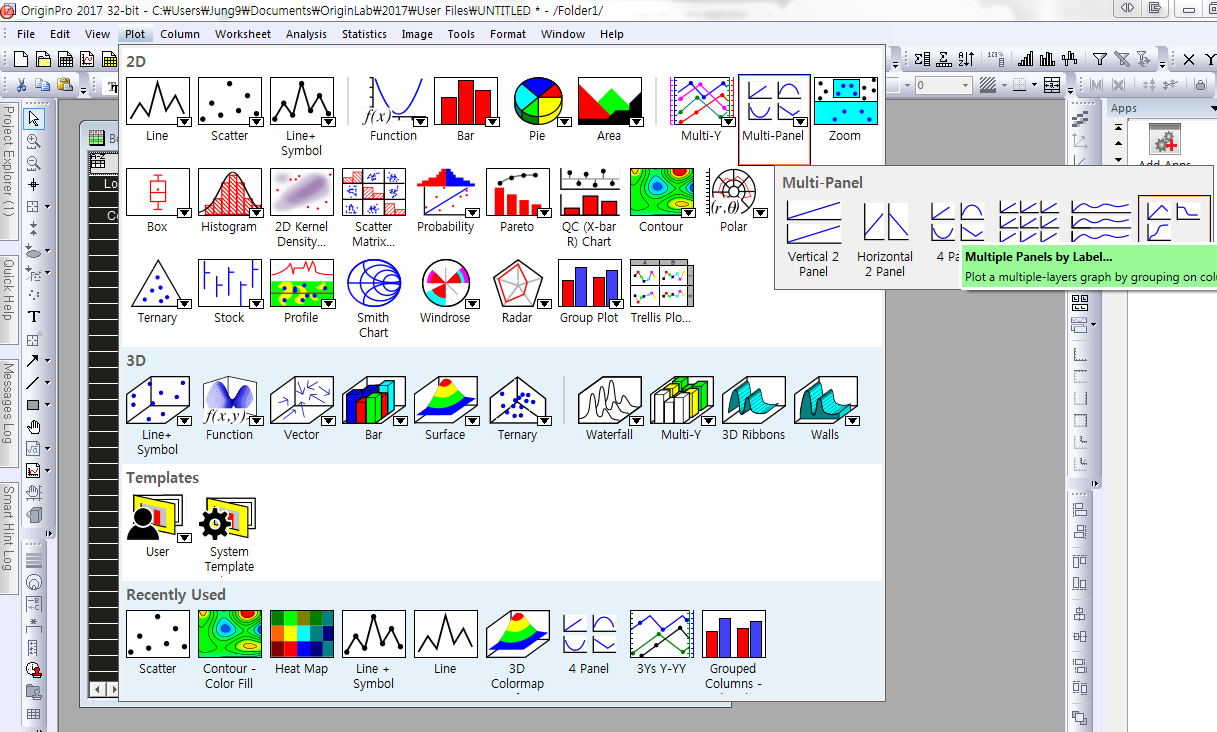The width and height of the screenshot is (1217, 732).
Task: Select the Polar plot icon
Action: click(733, 192)
